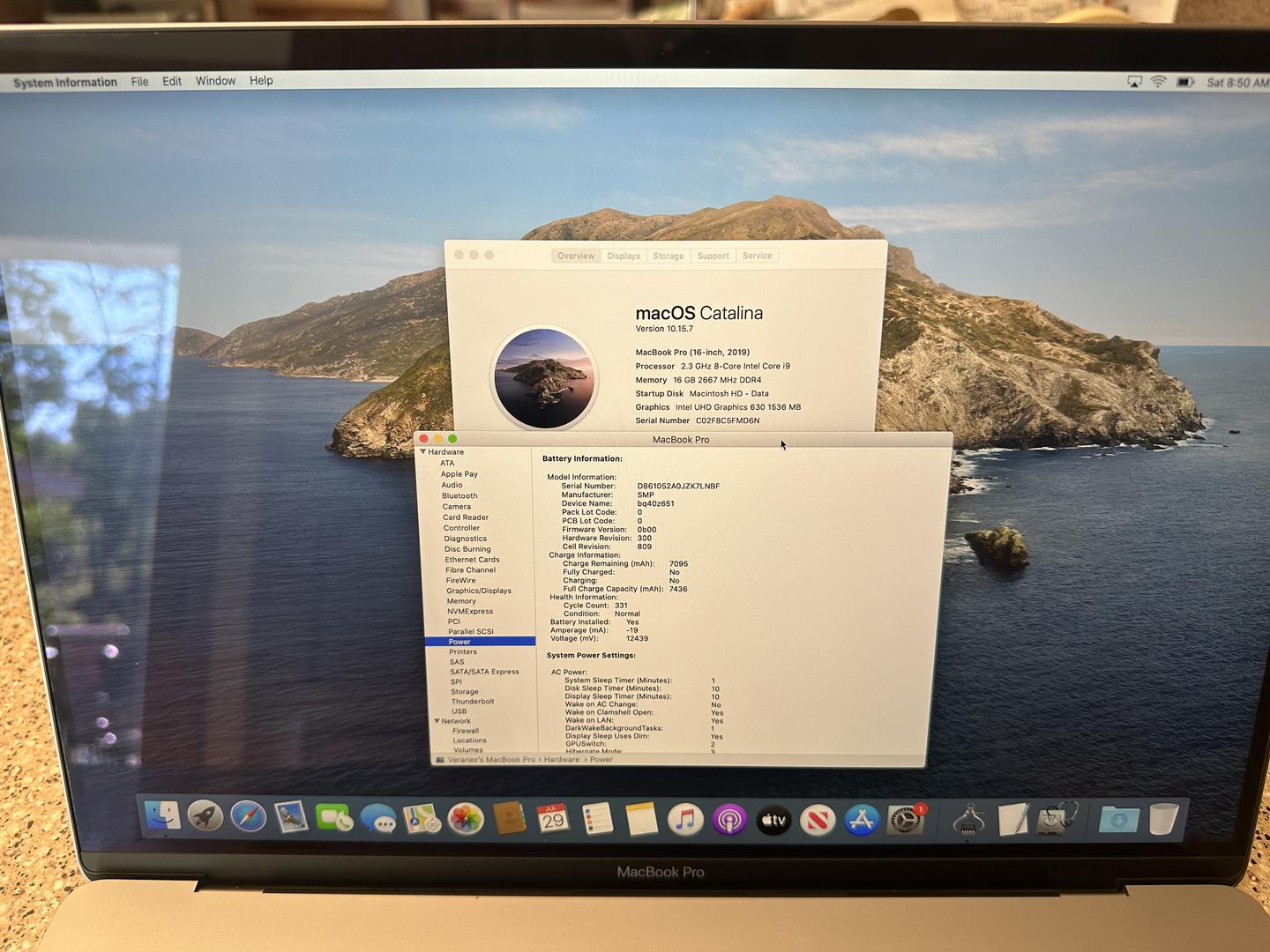Select Thunderbolt in sidebar
This screenshot has width=1270, height=952.
(x=473, y=702)
